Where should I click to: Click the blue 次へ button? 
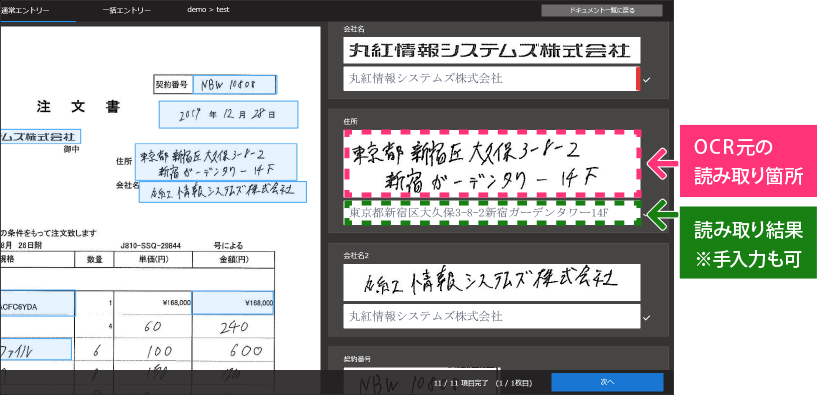(608, 382)
